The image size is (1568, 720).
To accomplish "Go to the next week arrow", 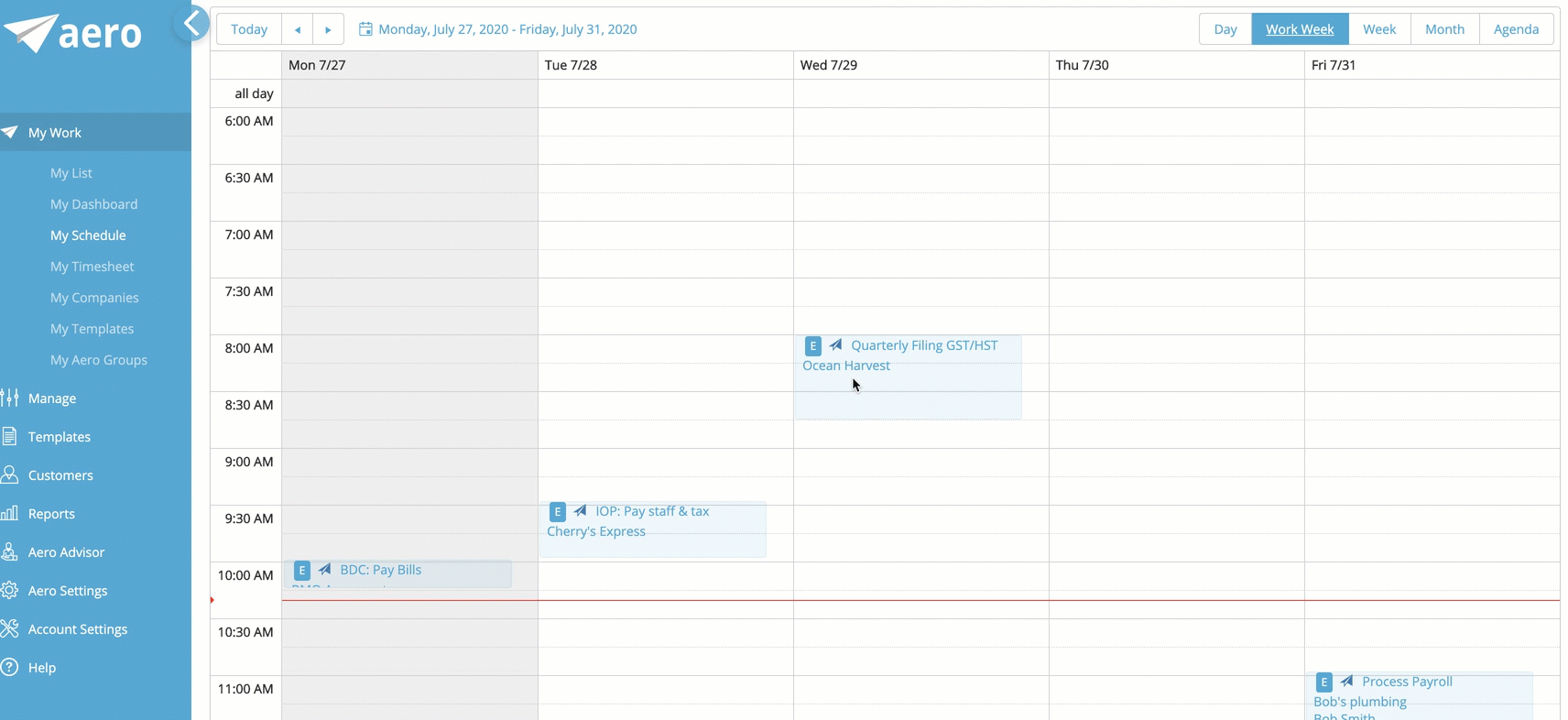I will pos(328,29).
